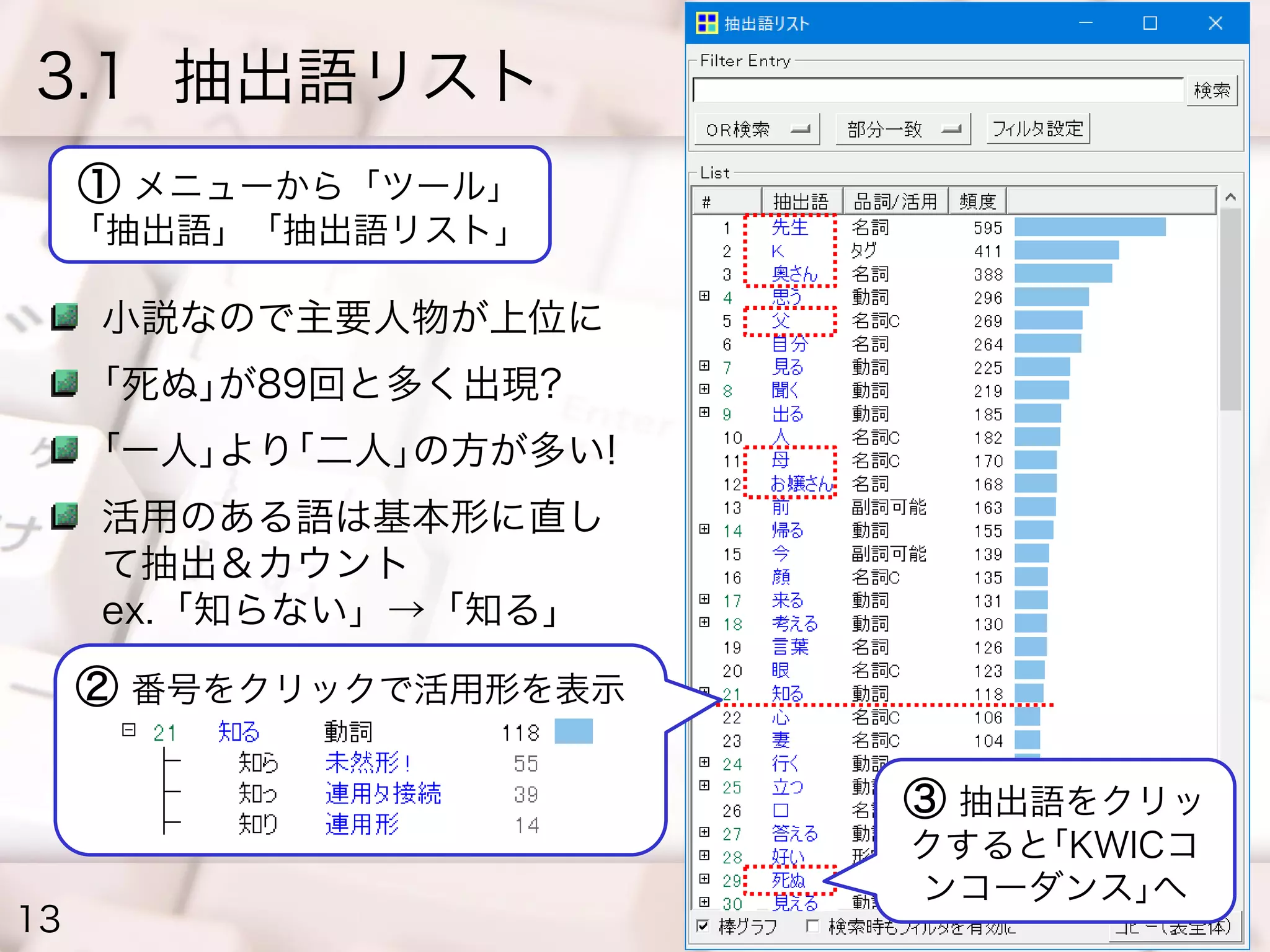This screenshot has width=1270, height=952.
Task: Expand row 28 好い conjugations
Action: [x=704, y=855]
